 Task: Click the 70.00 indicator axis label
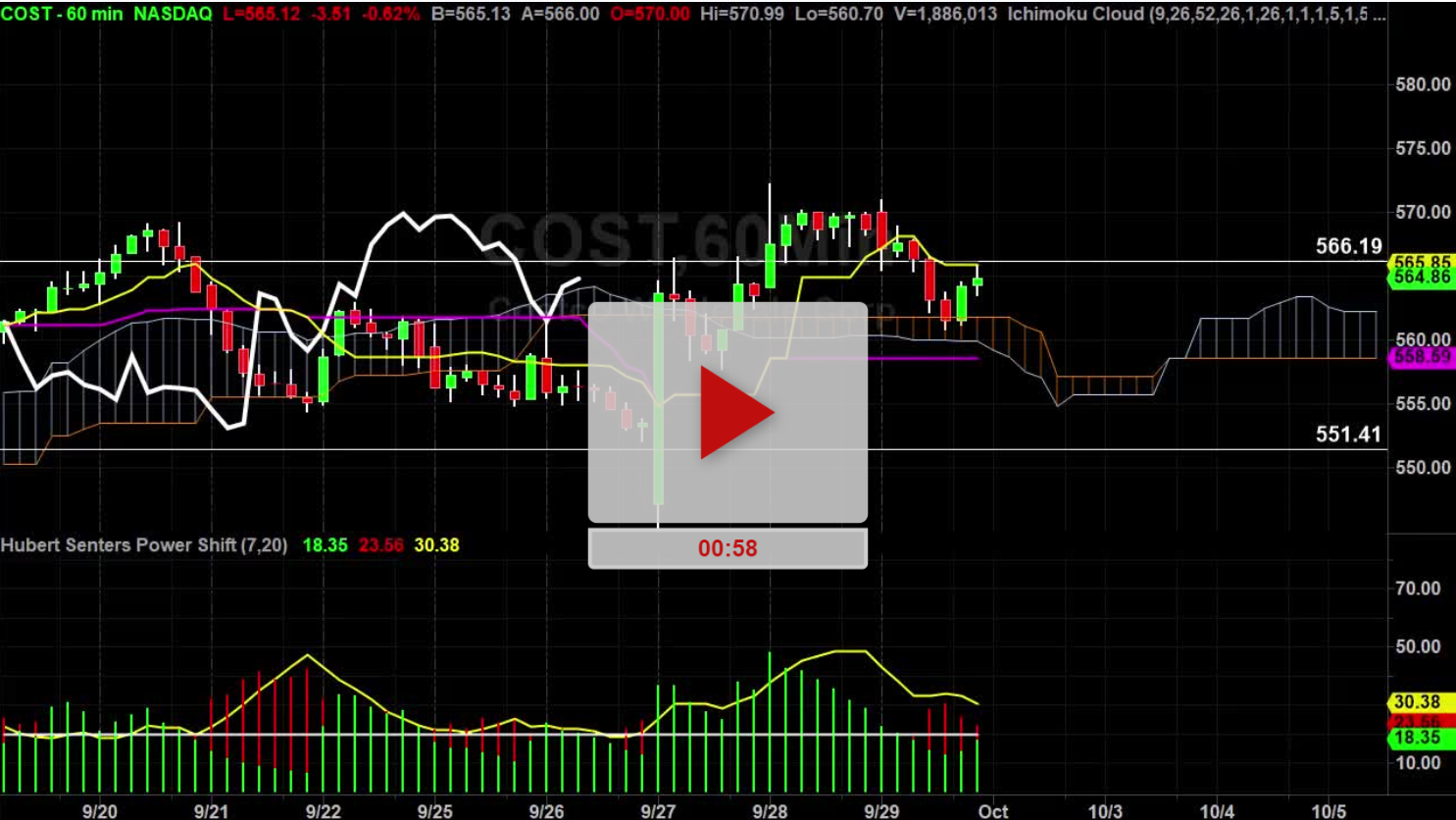1418,589
